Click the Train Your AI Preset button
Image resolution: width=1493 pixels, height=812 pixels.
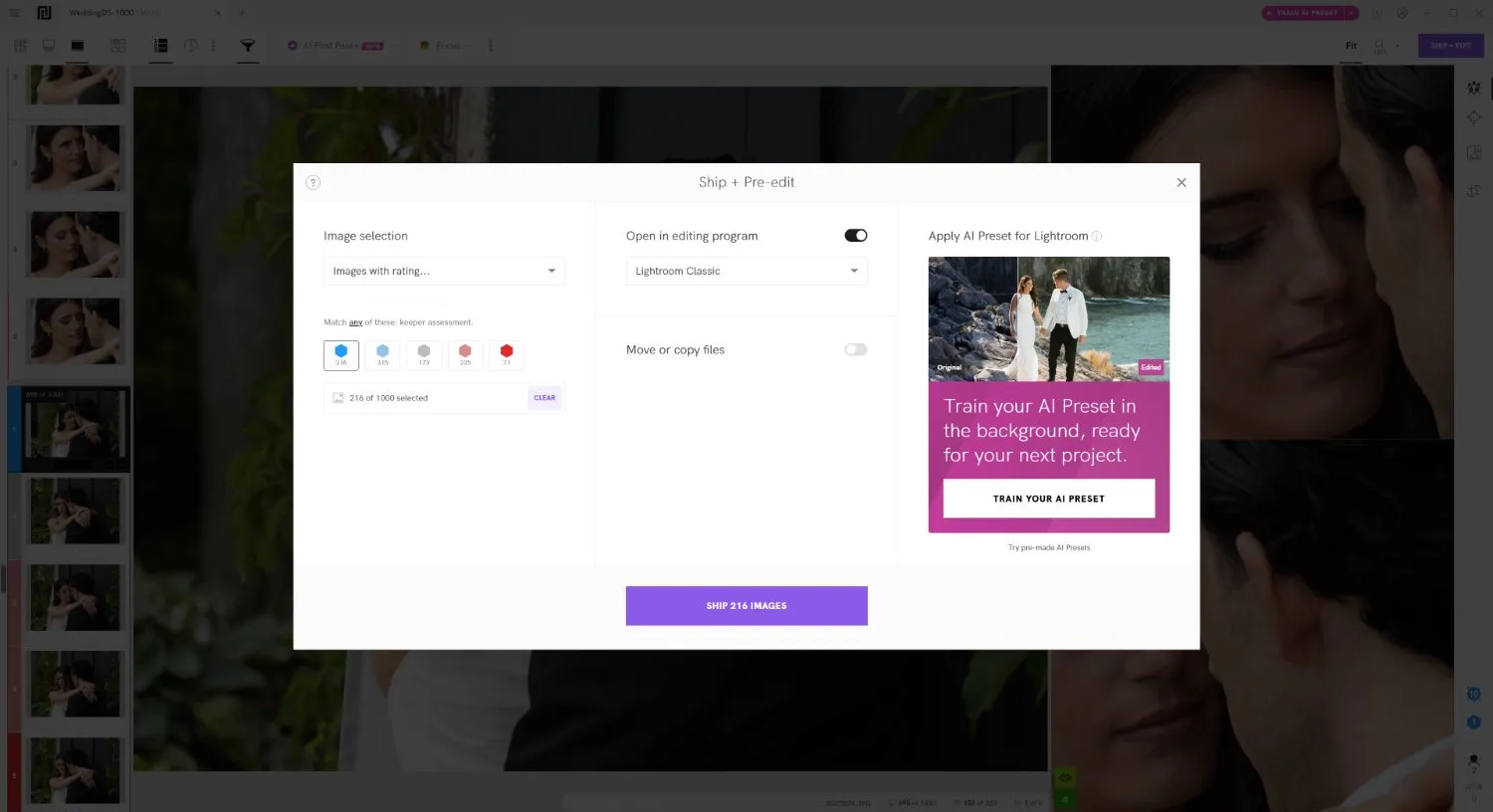1048,499
